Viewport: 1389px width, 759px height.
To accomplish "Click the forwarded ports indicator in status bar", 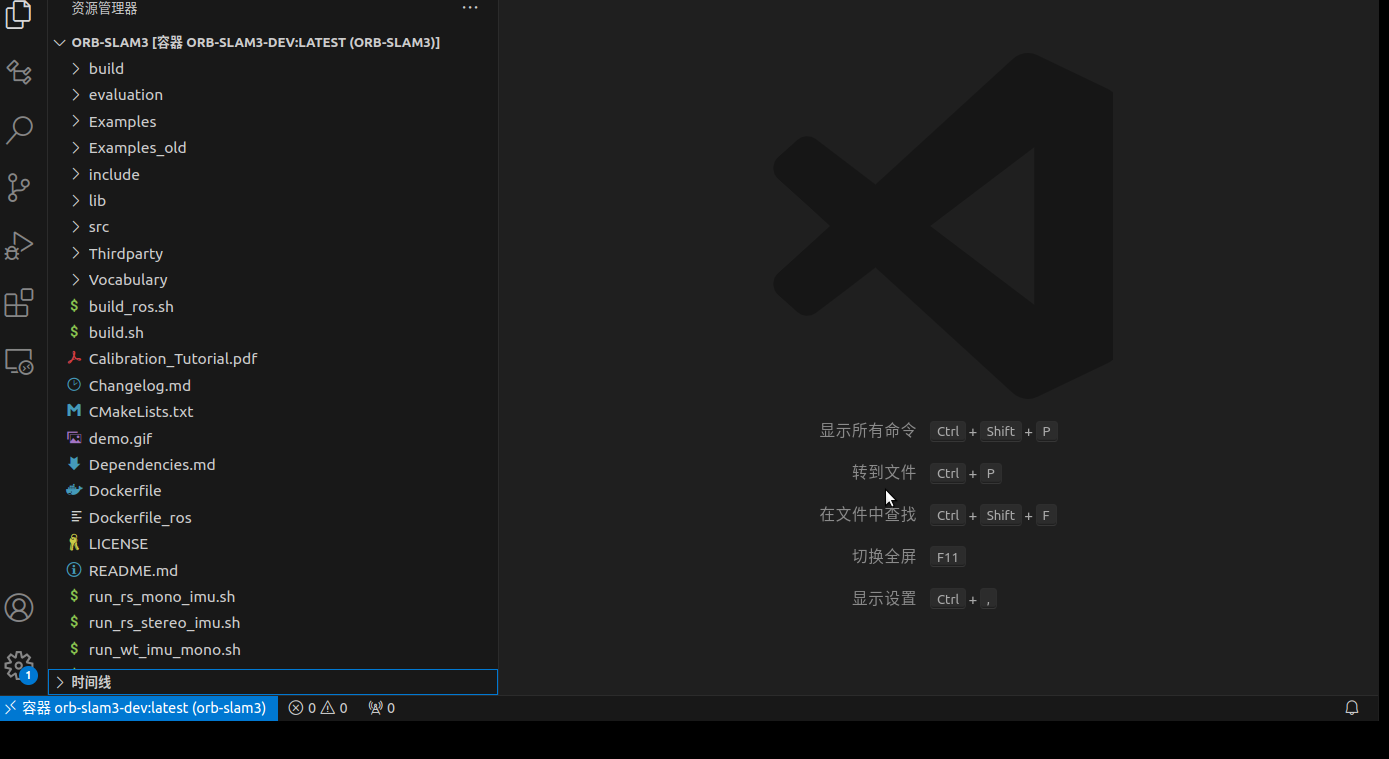I will [x=381, y=708].
